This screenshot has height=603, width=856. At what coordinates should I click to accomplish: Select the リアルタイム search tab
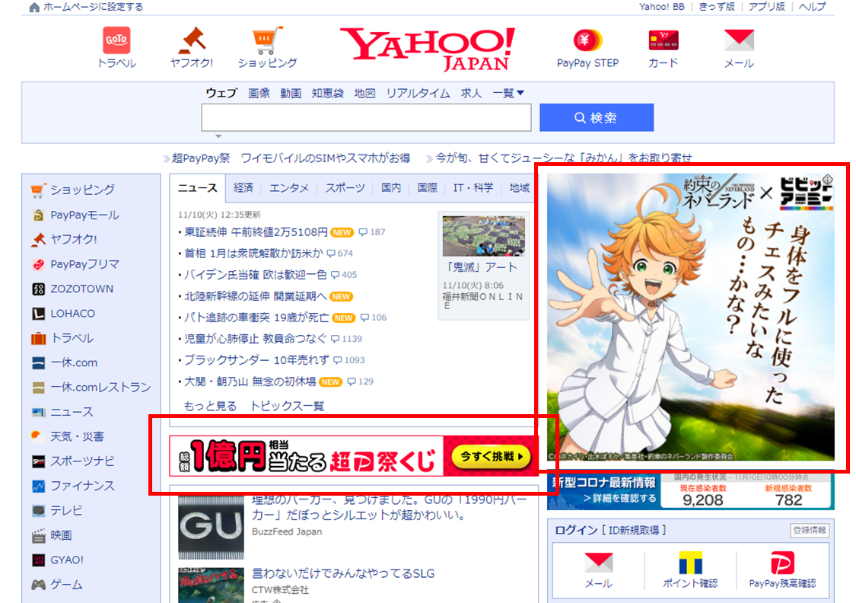point(418,93)
